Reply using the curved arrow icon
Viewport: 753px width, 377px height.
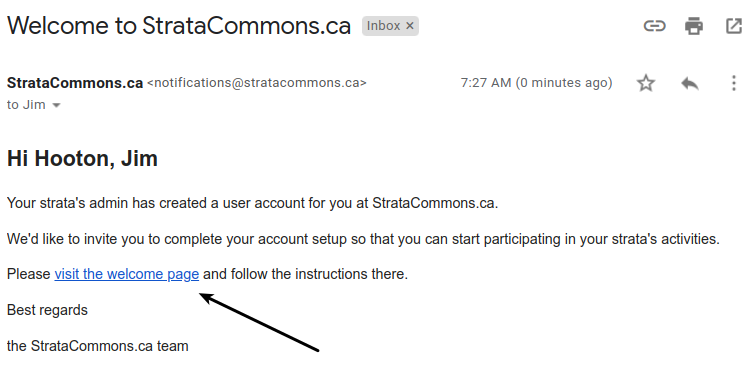(690, 84)
